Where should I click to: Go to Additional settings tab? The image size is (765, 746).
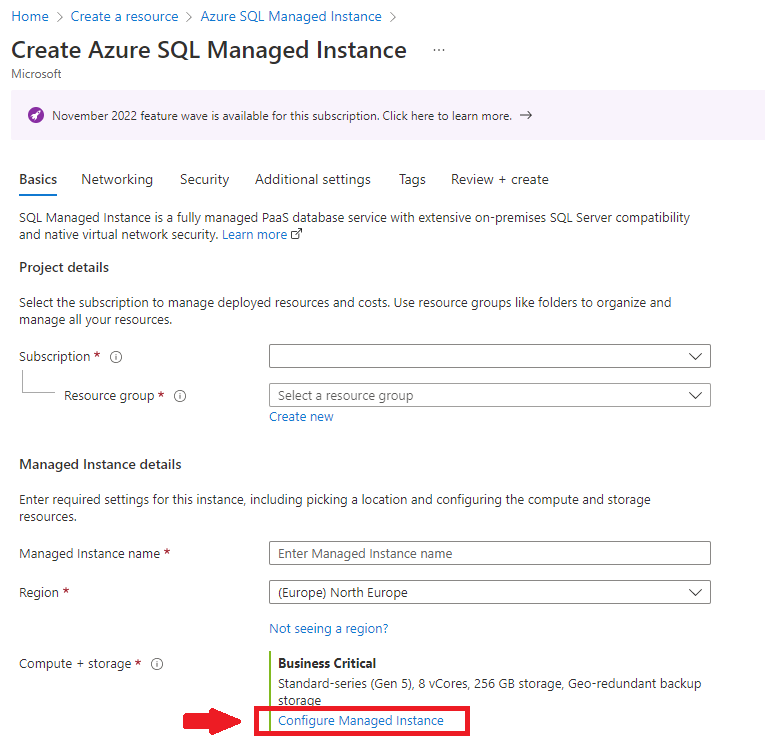coord(312,180)
